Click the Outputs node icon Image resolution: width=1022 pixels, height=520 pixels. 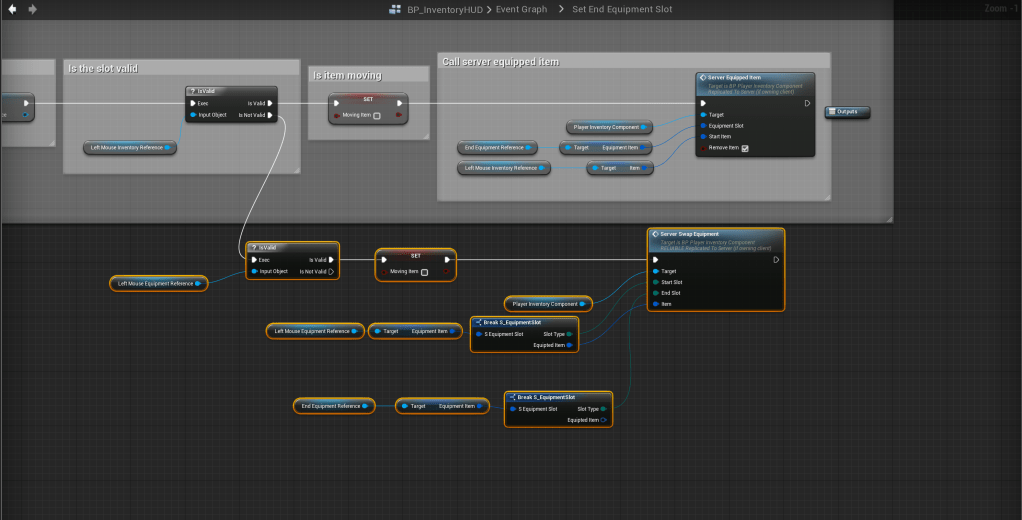[832, 112]
